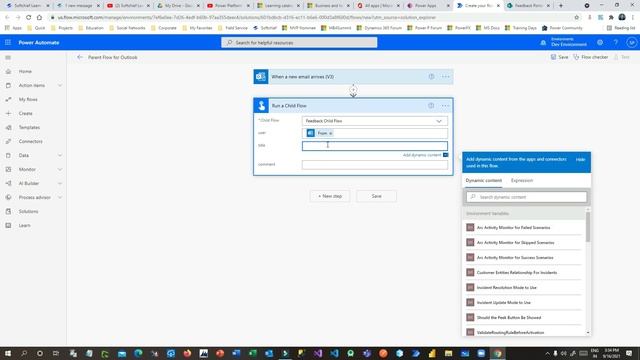Click the AI Builder icon in sidebar

(8, 183)
